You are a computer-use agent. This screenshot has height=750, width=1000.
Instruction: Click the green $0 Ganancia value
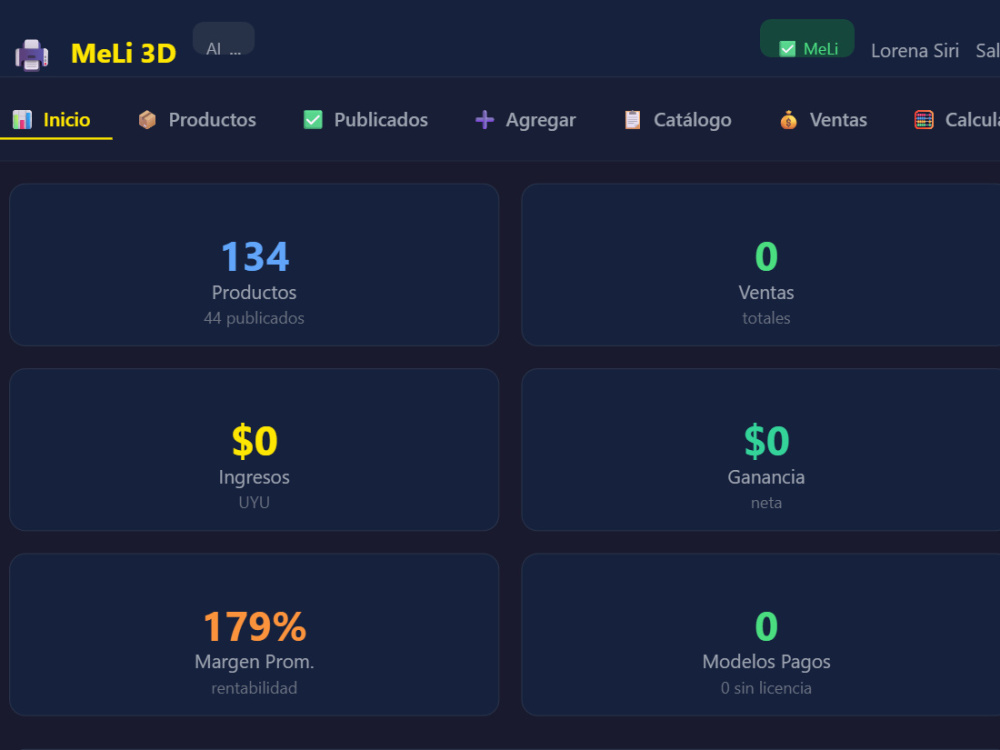(x=766, y=441)
